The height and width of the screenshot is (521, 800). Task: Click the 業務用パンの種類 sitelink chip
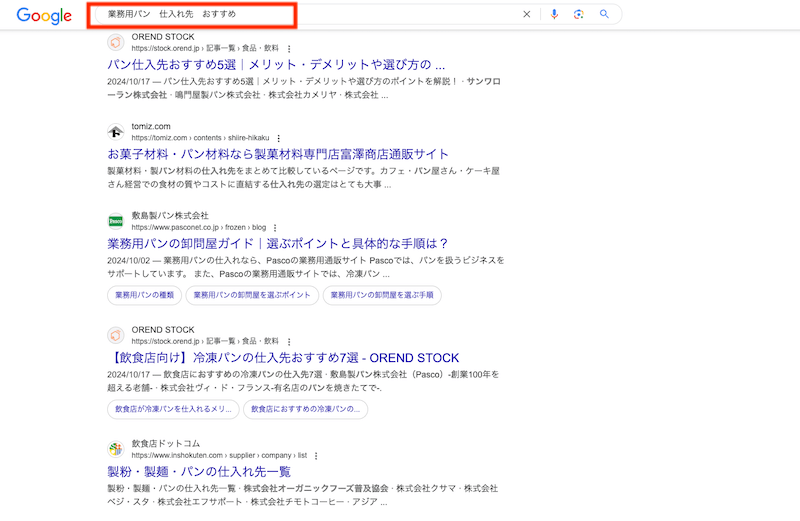(x=144, y=295)
